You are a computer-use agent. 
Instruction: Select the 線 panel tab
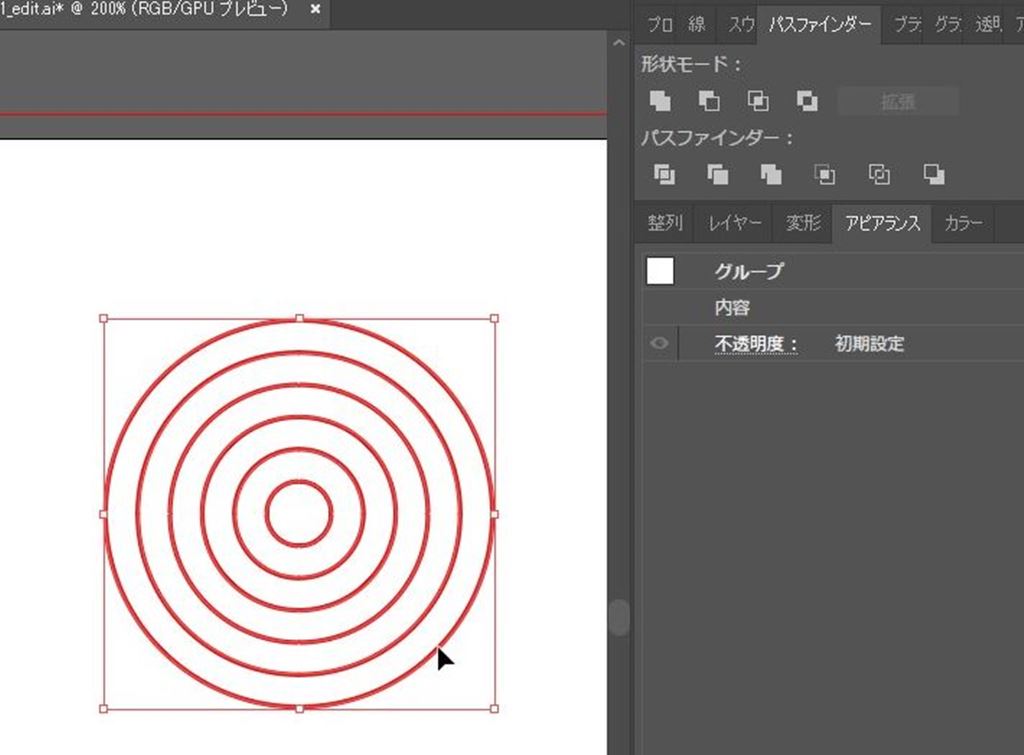[697, 25]
